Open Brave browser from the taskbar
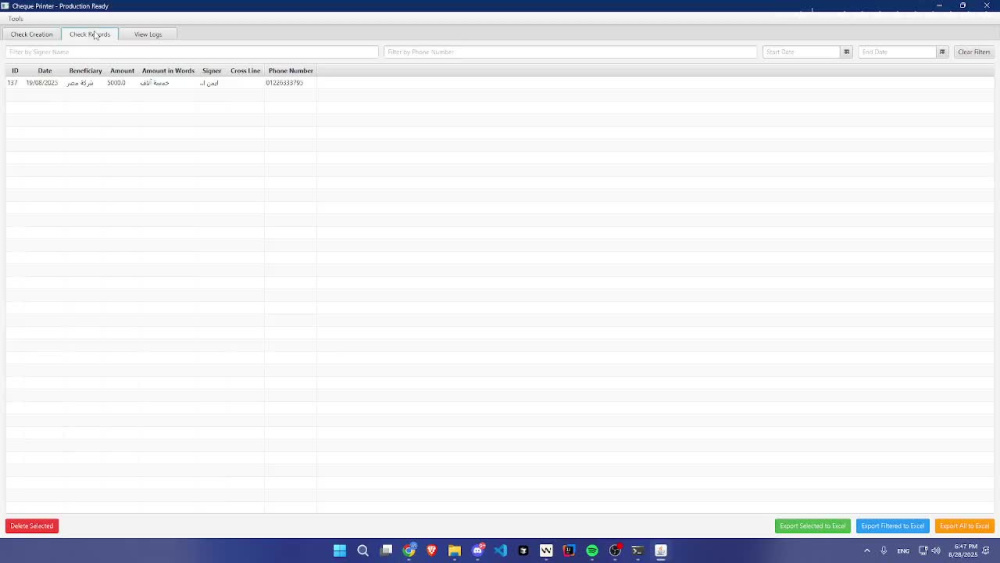The height and width of the screenshot is (563, 1000). [x=432, y=551]
